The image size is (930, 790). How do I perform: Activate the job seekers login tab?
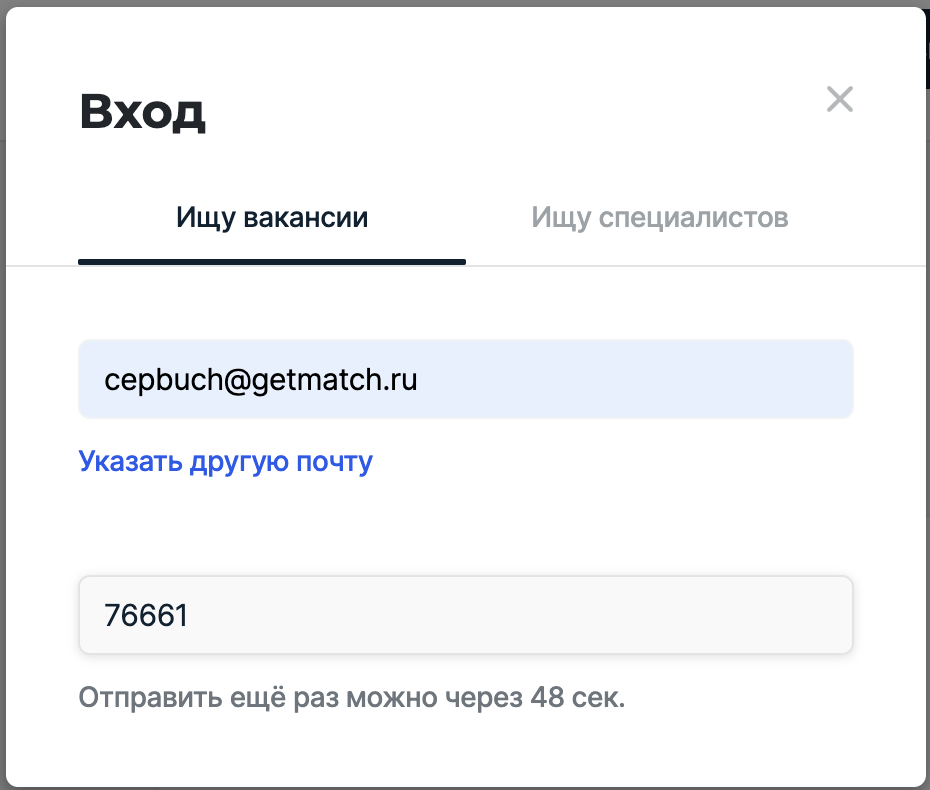(x=272, y=218)
